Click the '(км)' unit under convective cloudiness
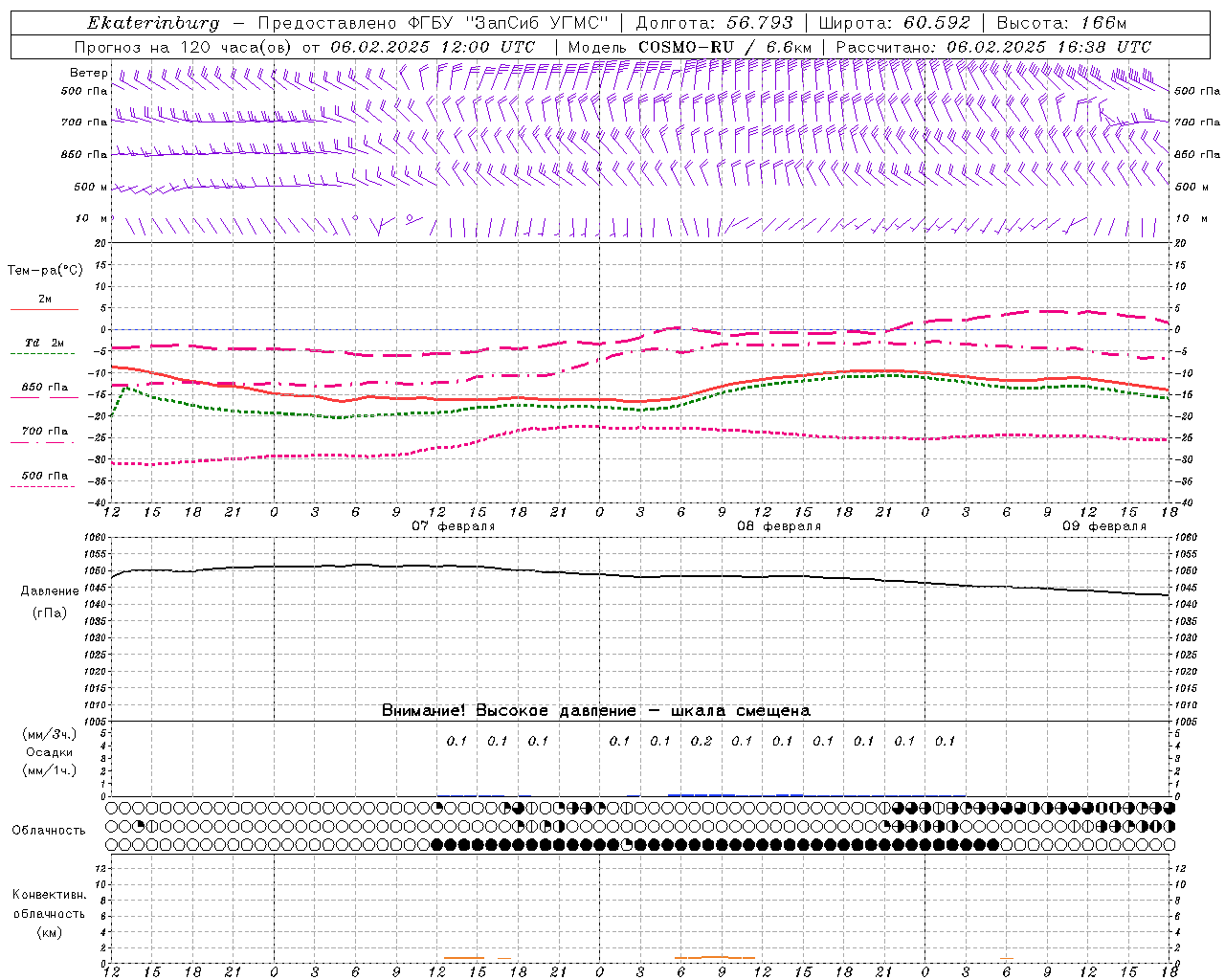The image size is (1225, 980). pyautogui.click(x=49, y=932)
